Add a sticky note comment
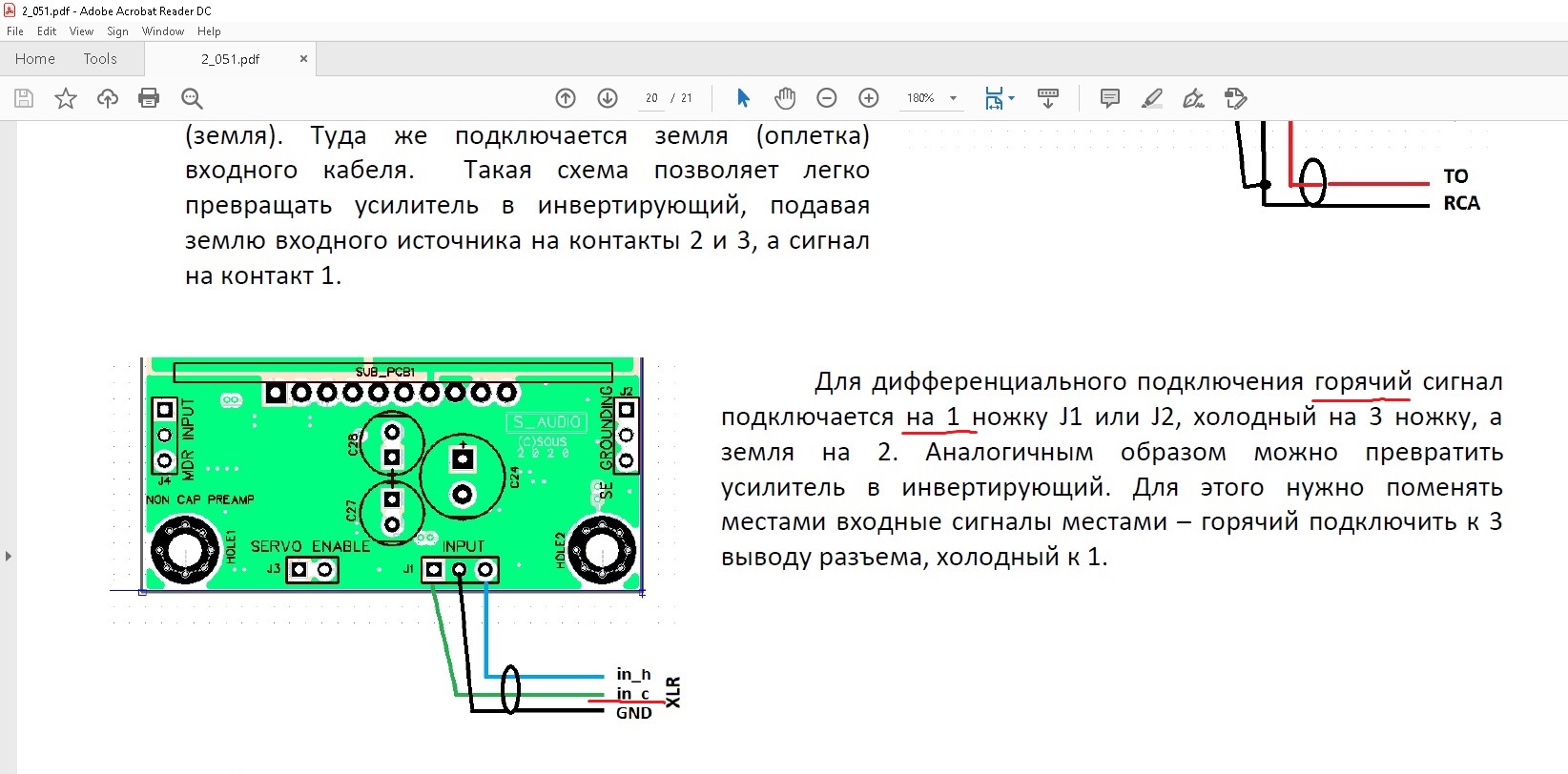This screenshot has height=774, width=1568. [1110, 98]
